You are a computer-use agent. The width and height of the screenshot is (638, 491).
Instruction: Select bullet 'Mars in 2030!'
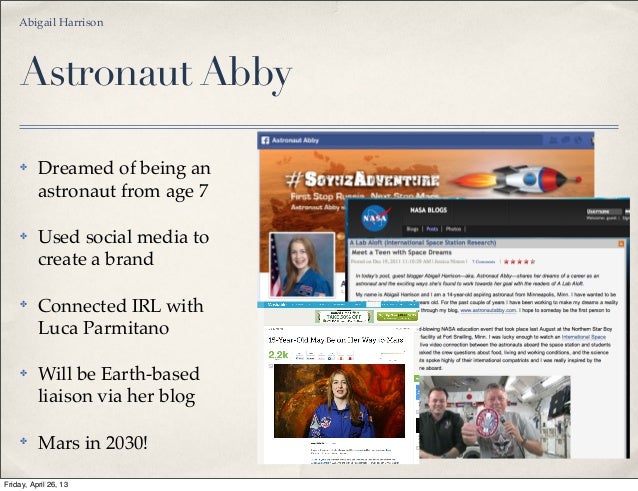click(x=93, y=443)
